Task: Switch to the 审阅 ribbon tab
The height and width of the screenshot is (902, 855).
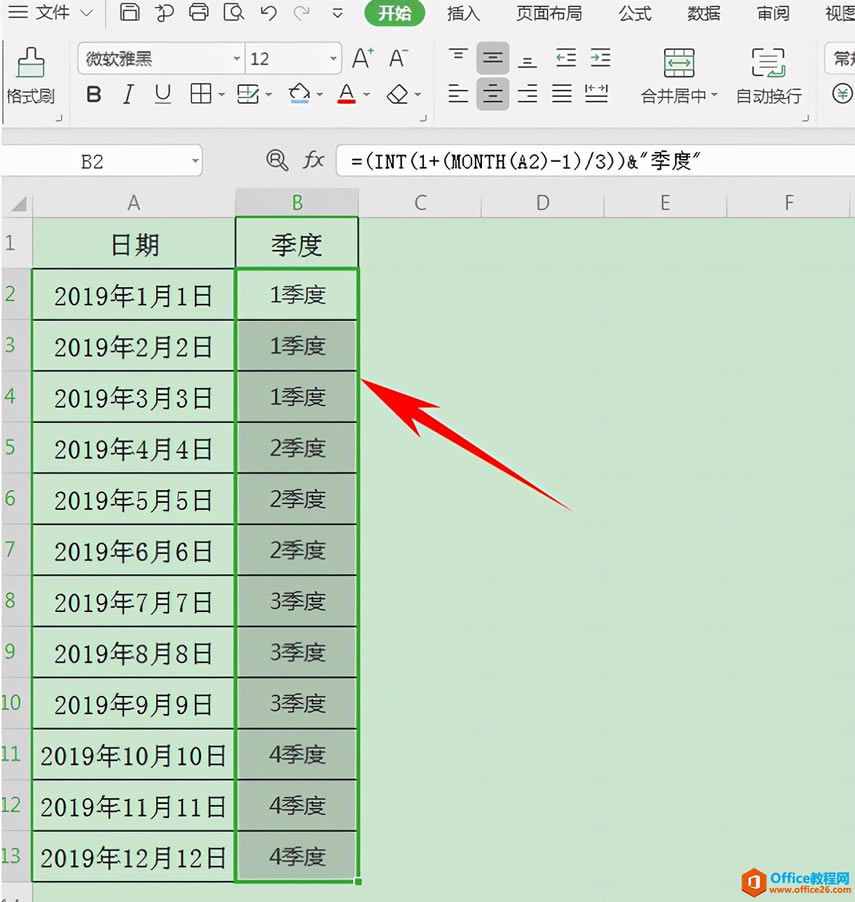Action: tap(773, 13)
